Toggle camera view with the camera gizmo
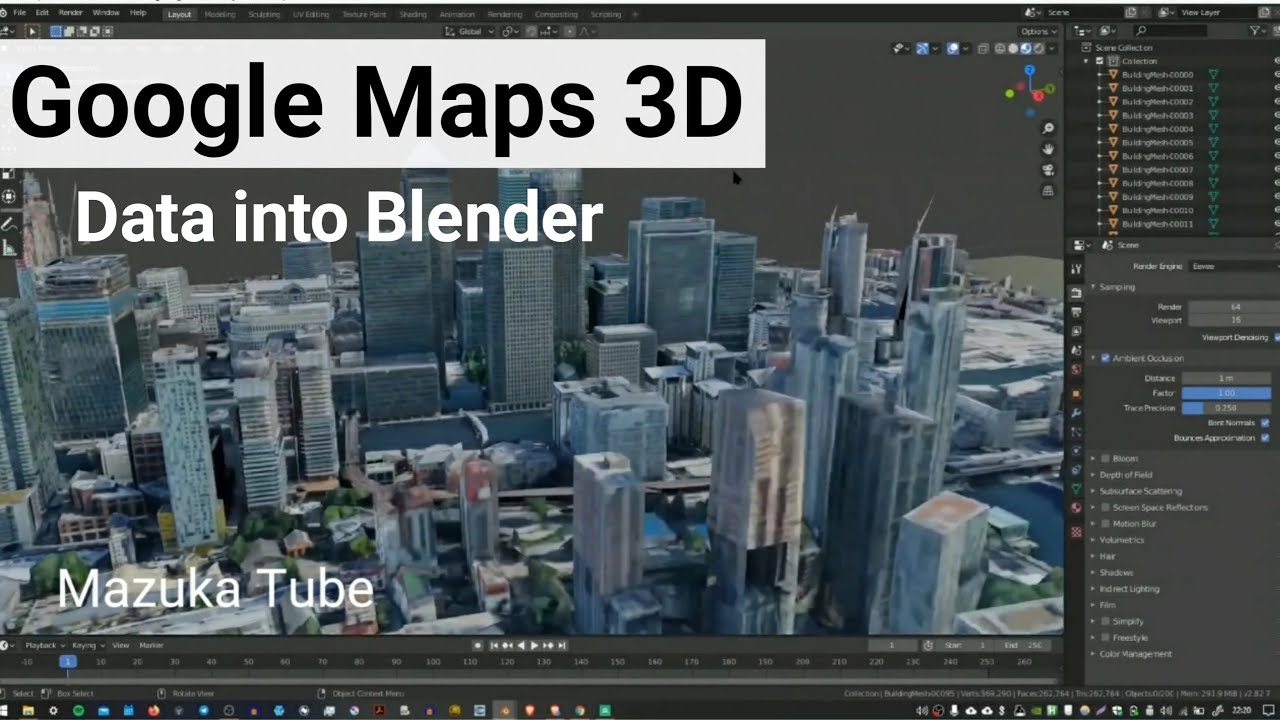 click(1048, 170)
